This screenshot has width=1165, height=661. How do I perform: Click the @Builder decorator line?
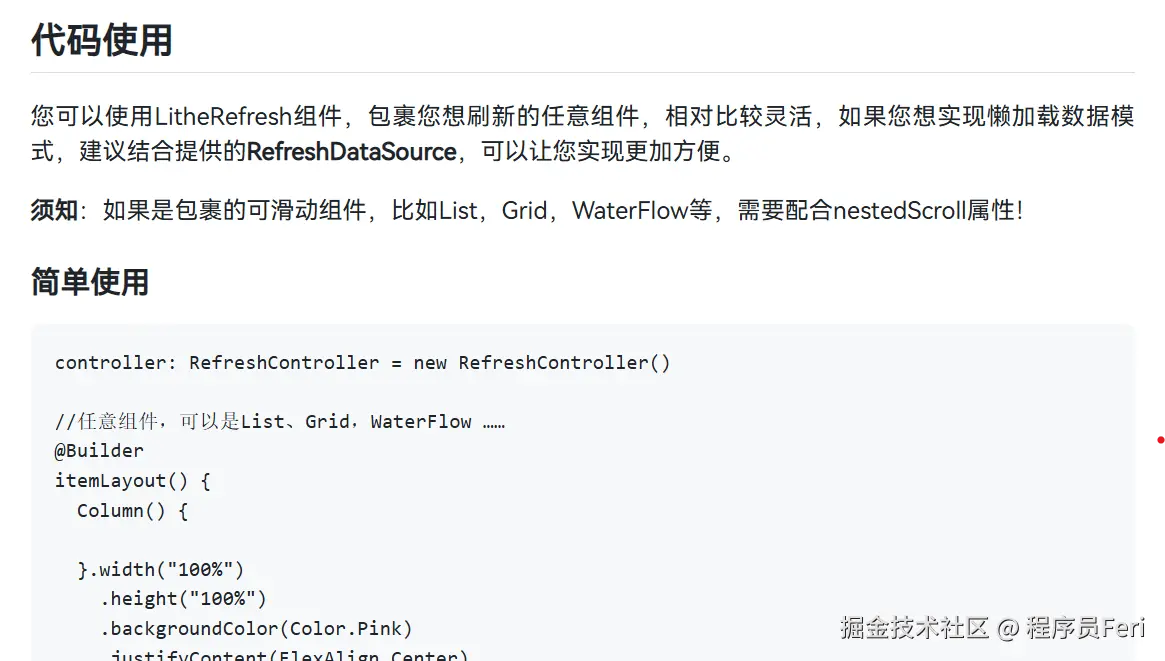[x=99, y=451]
